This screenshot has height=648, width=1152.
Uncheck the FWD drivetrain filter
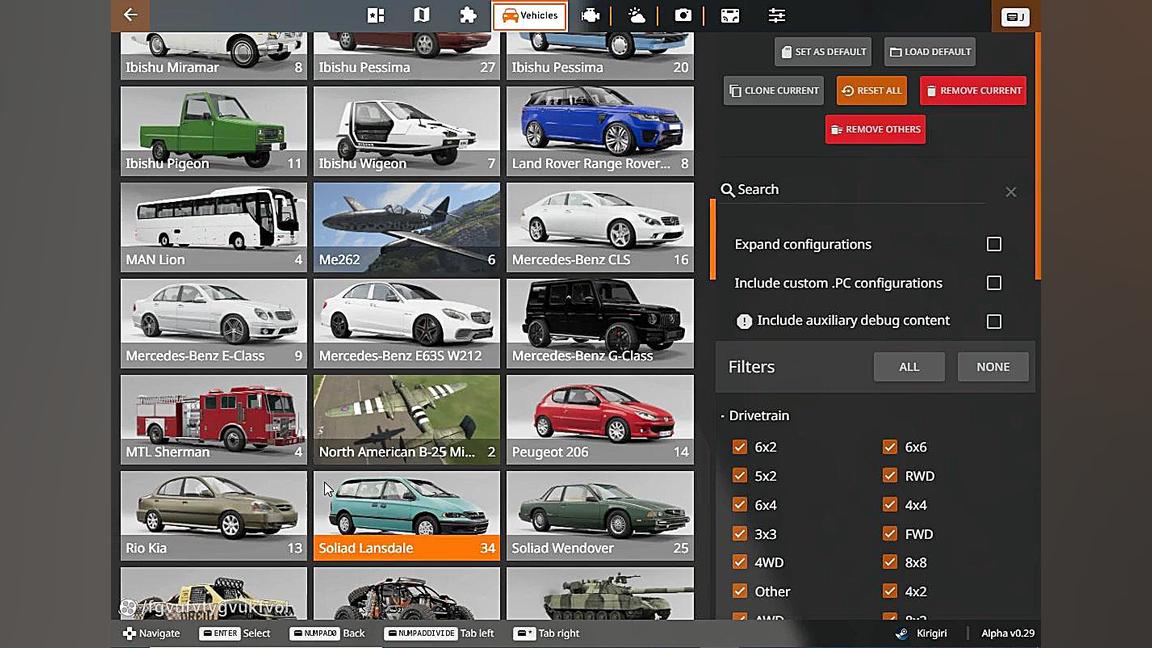(890, 534)
